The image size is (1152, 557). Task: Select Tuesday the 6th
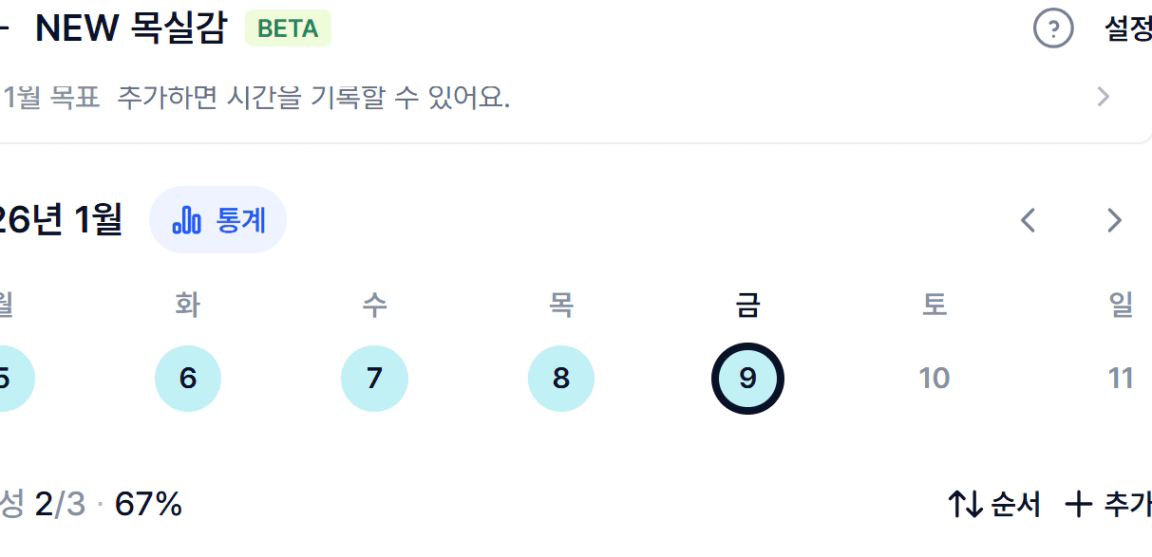188,378
